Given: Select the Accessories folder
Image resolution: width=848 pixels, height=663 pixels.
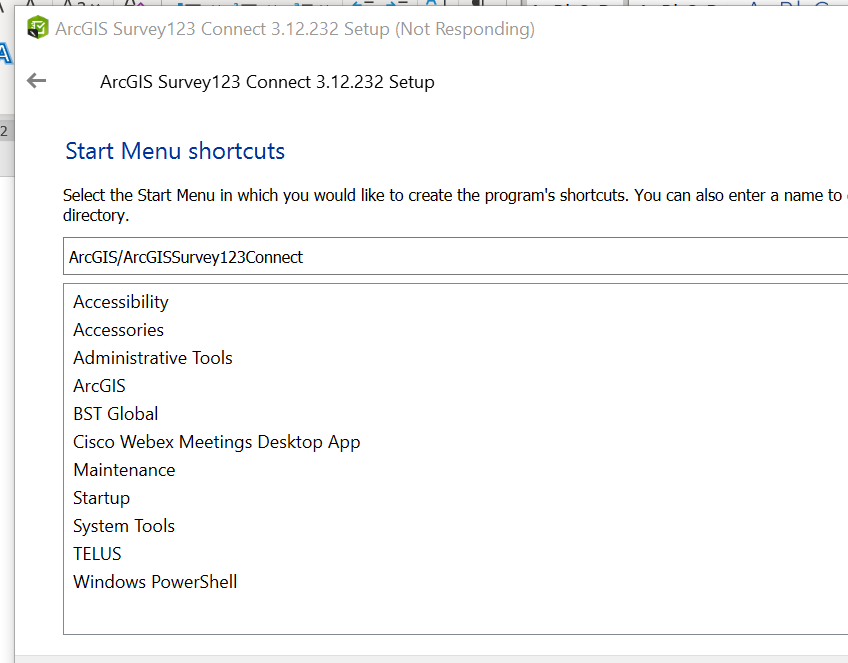Looking at the screenshot, I should coord(118,329).
